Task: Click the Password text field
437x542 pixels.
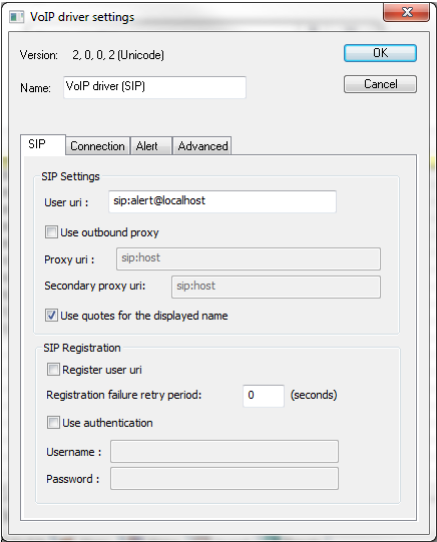Action: pyautogui.click(x=224, y=478)
